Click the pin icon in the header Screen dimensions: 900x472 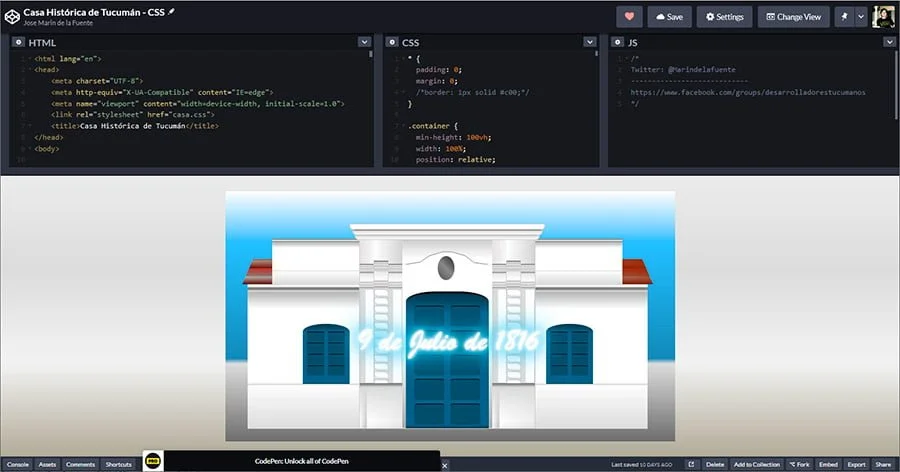pyautogui.click(x=843, y=16)
